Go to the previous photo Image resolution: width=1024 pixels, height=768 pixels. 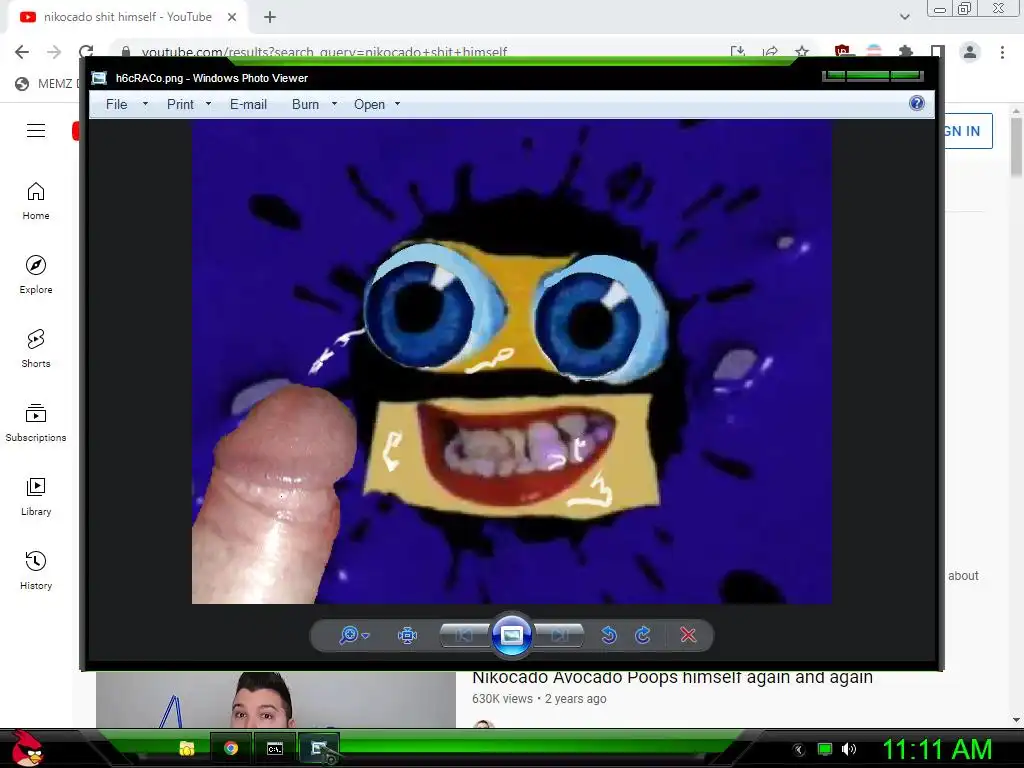tap(464, 635)
